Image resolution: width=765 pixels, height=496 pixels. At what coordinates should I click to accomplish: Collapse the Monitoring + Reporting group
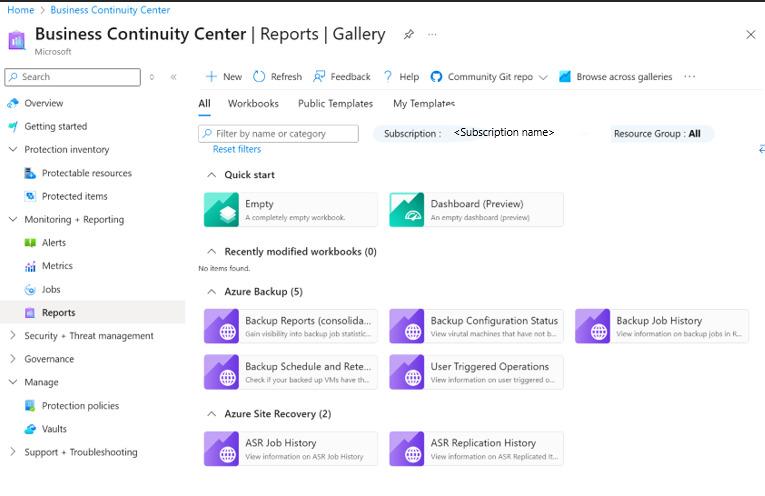(13, 219)
